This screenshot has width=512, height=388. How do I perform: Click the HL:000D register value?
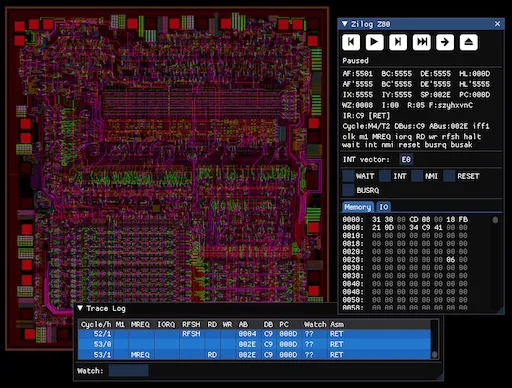point(474,74)
